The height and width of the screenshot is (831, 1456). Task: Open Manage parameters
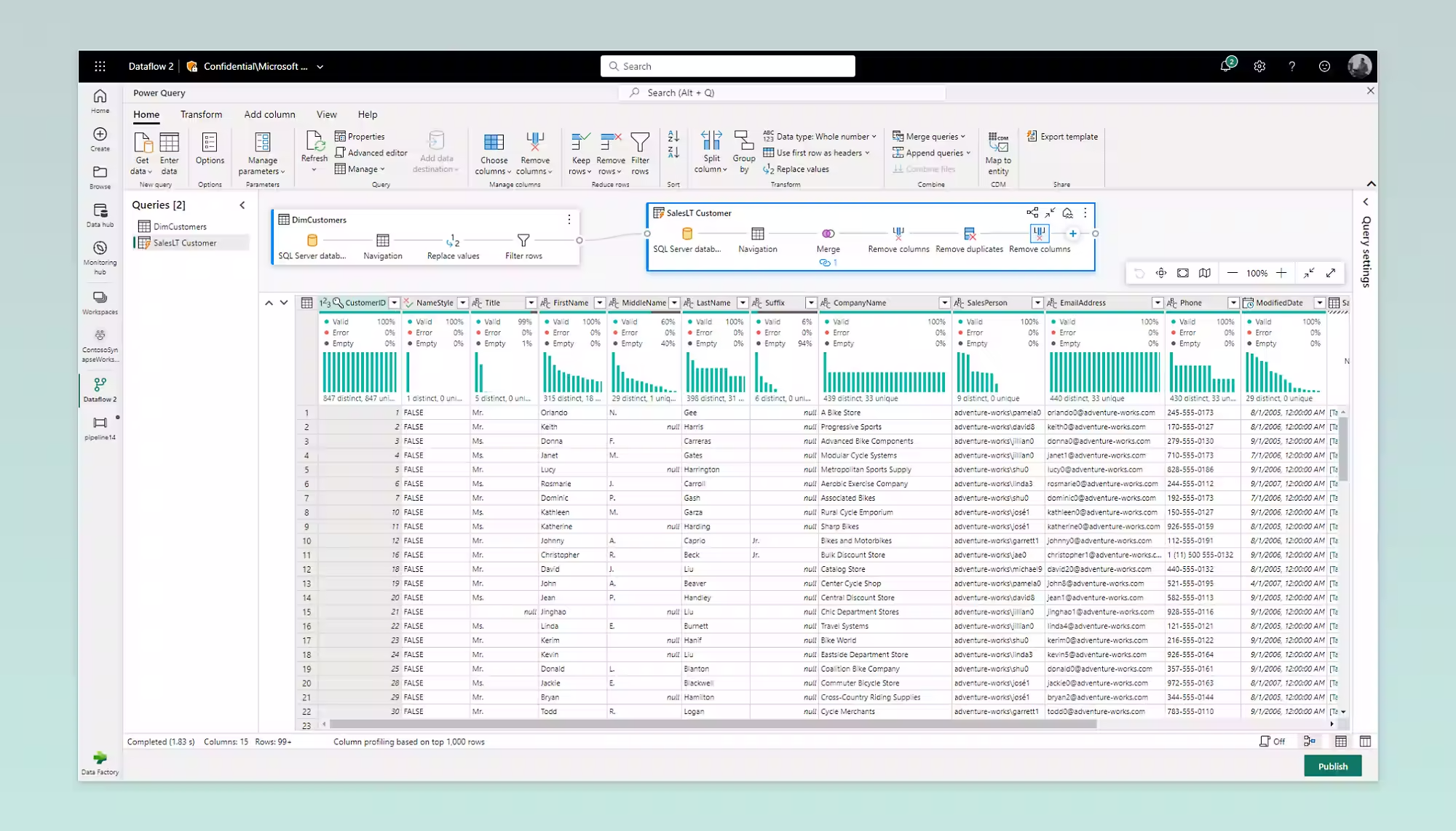[262, 154]
